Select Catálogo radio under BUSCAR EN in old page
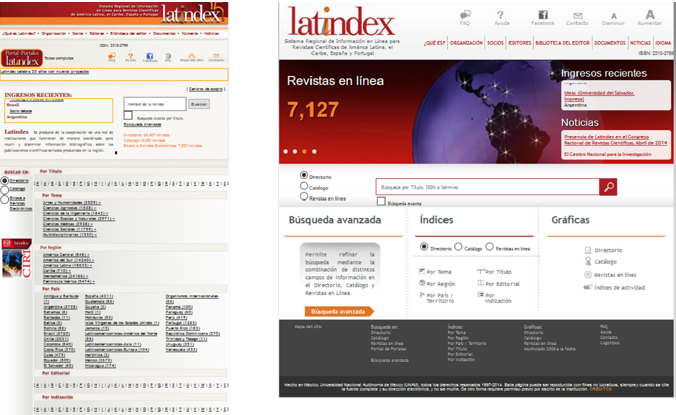676x415 pixels. (5, 190)
